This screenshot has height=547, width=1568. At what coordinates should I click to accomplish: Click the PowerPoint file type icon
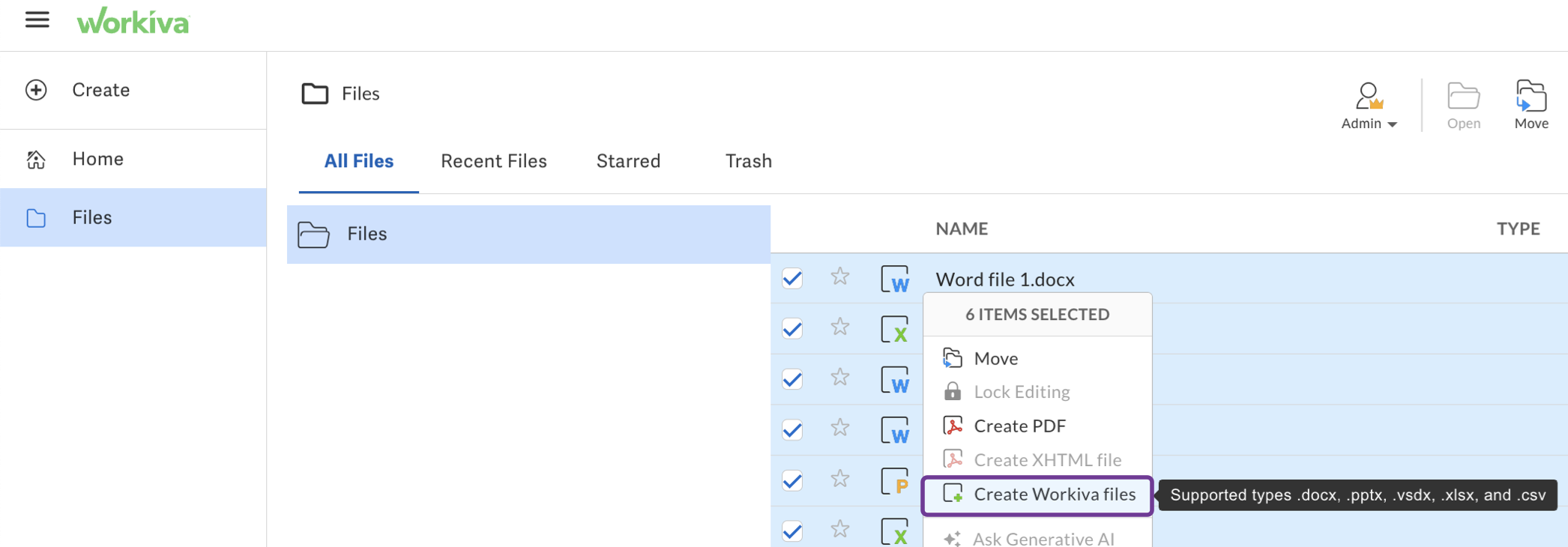pos(895,481)
